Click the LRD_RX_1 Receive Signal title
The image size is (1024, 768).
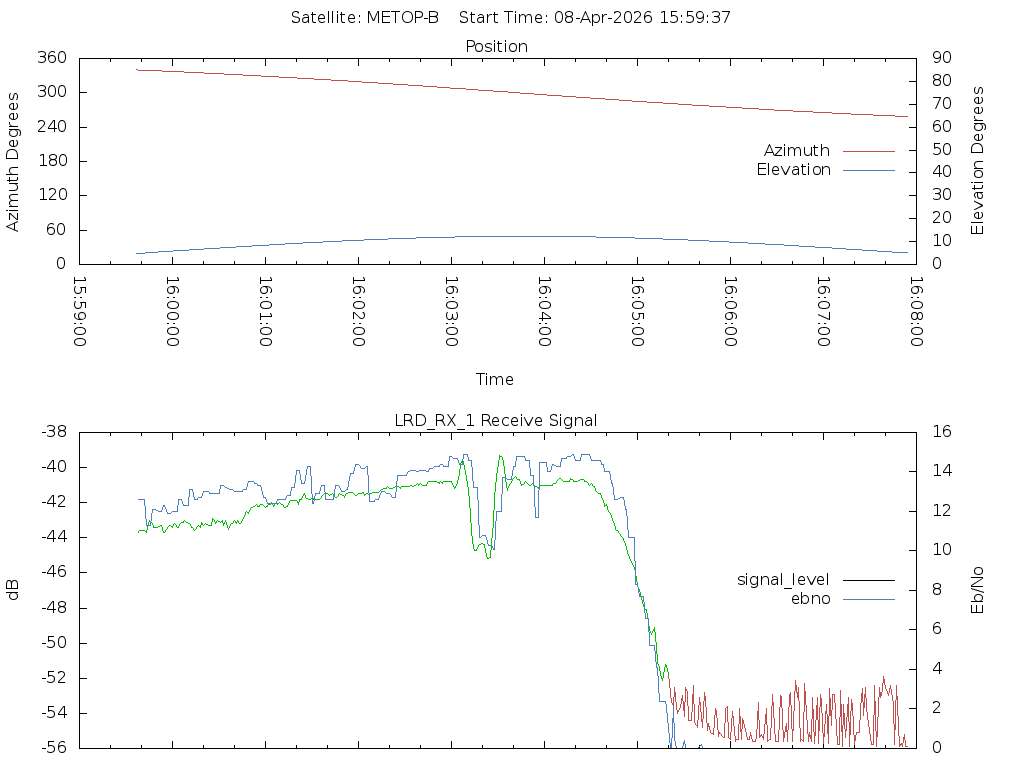[496, 421]
